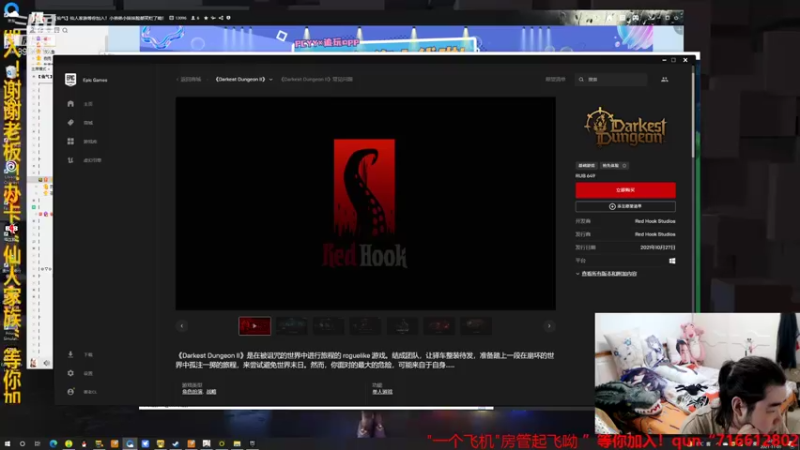Go back to the store link
This screenshot has width=800, height=450.
[x=189, y=79]
